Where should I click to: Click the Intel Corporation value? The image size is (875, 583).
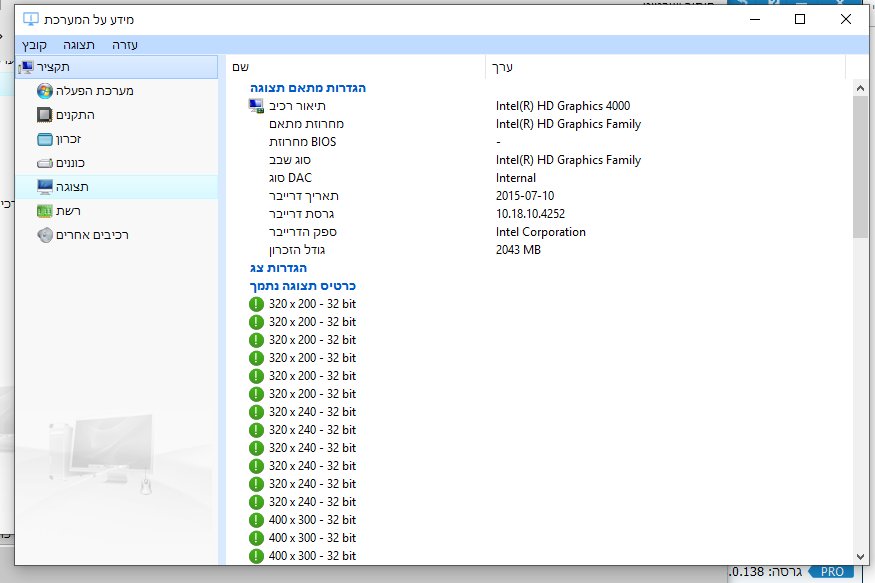pyautogui.click(x=540, y=232)
